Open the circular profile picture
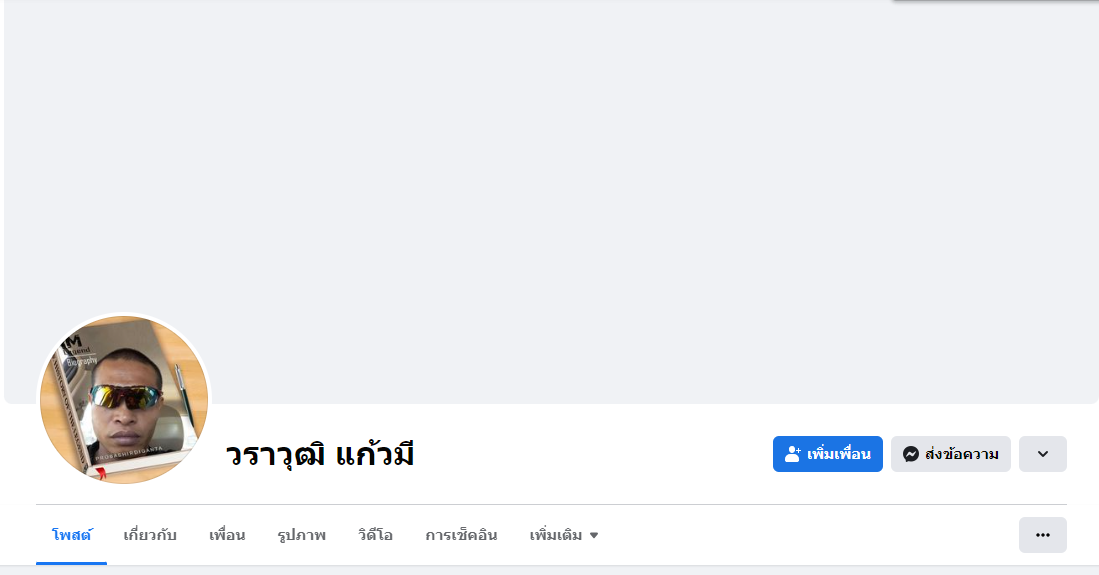 tap(124, 399)
